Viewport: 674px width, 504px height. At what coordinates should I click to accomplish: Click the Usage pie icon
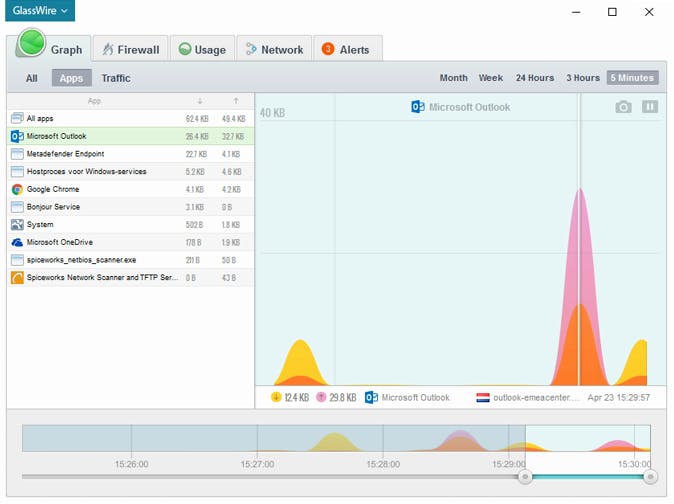185,49
